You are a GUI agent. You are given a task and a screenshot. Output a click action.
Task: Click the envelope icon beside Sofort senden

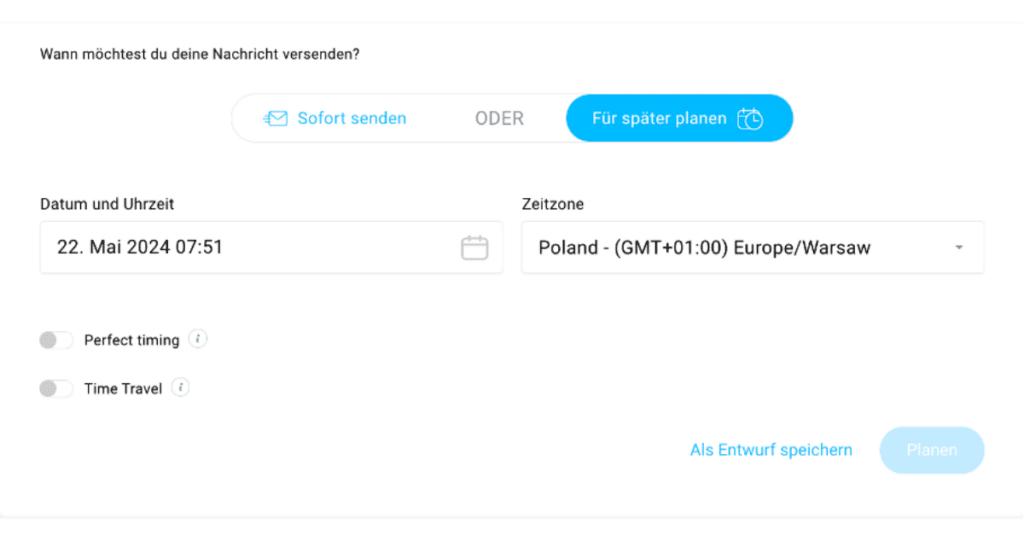coord(275,118)
